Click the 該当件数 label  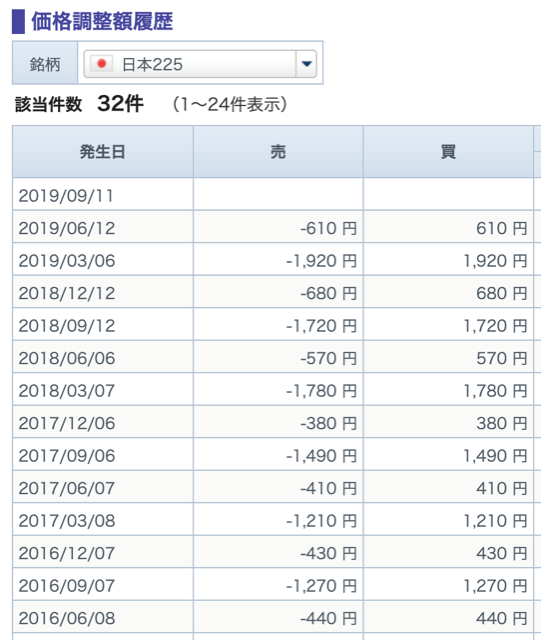coord(49,104)
